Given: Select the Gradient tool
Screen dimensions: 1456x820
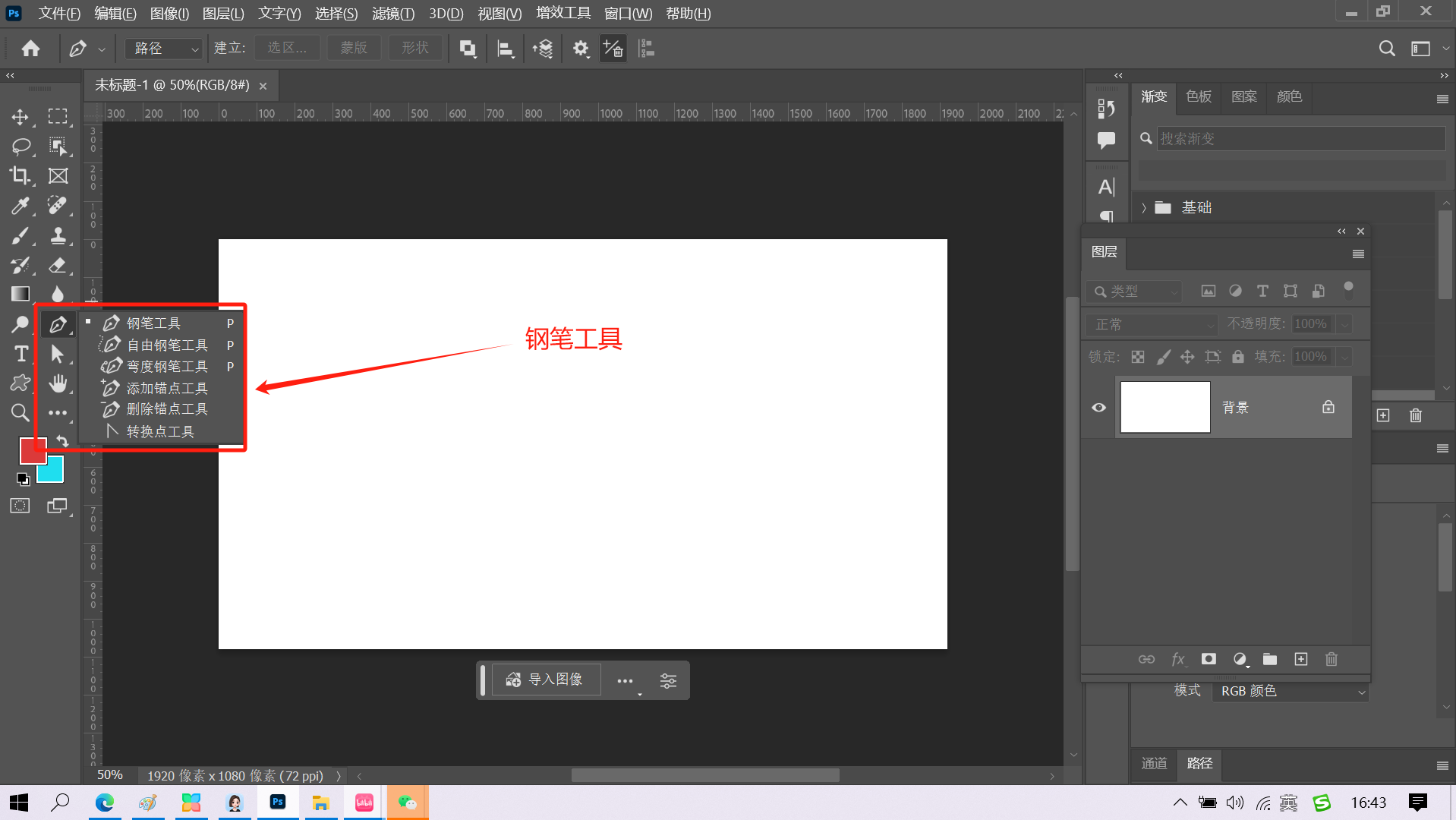Looking at the screenshot, I should tap(20, 294).
